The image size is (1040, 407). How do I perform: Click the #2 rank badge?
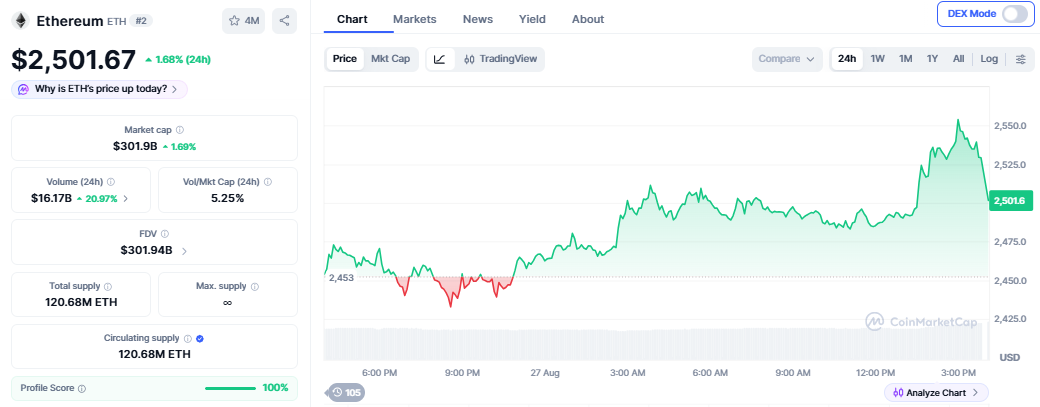pos(141,21)
